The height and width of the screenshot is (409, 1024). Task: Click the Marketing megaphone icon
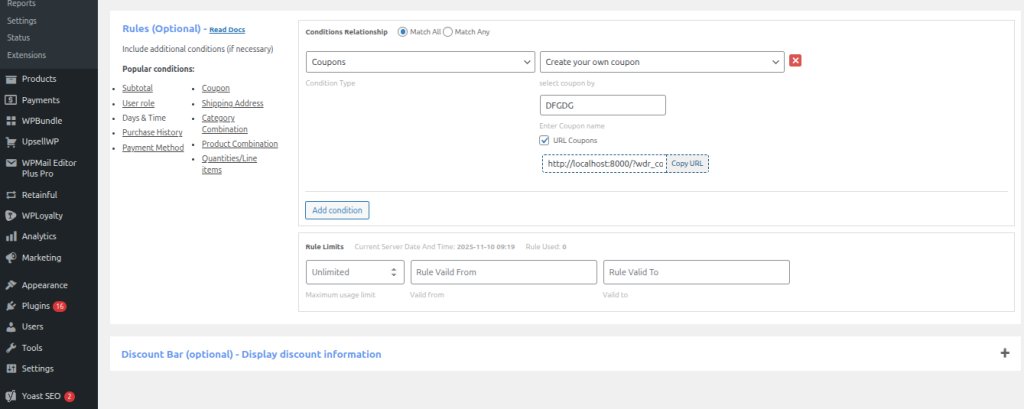pos(11,257)
